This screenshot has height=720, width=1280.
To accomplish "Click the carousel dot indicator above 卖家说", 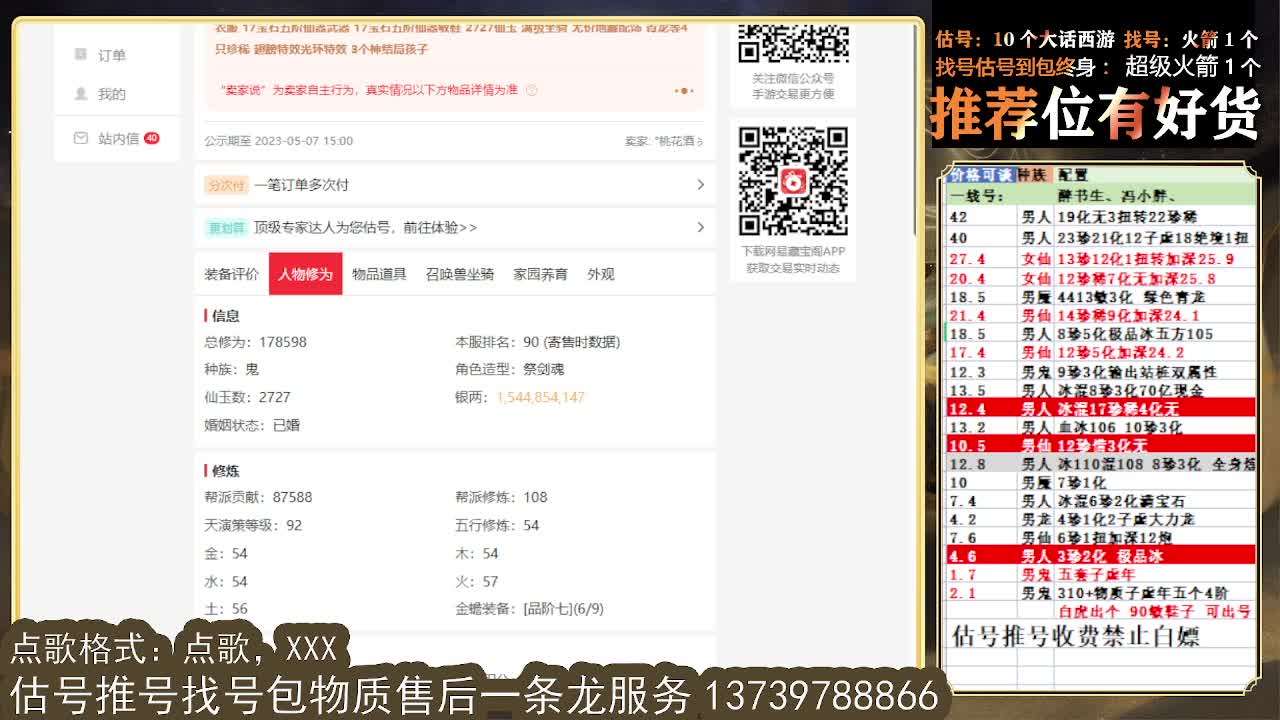I will (x=685, y=89).
